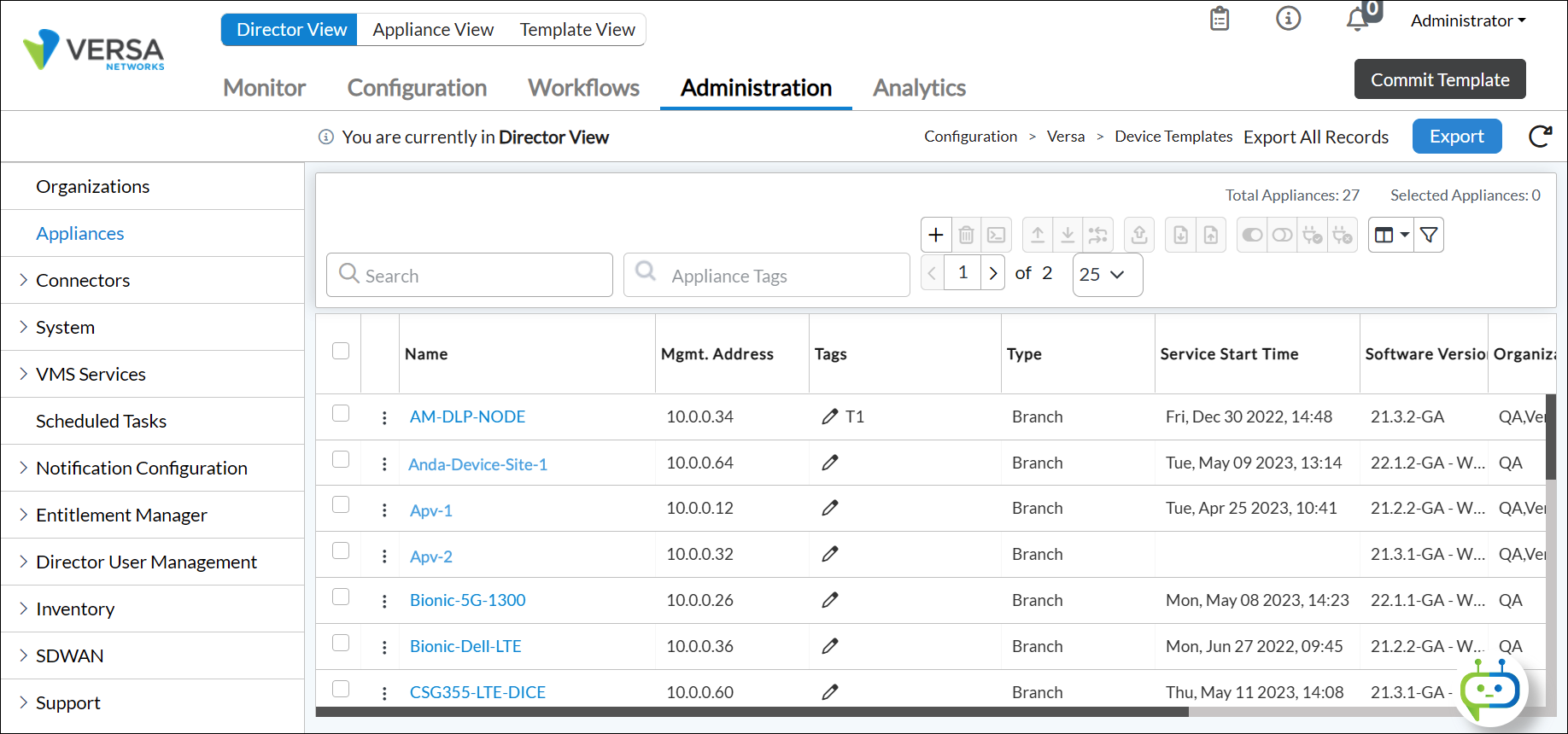Click the info circle icon in header

1288,18
